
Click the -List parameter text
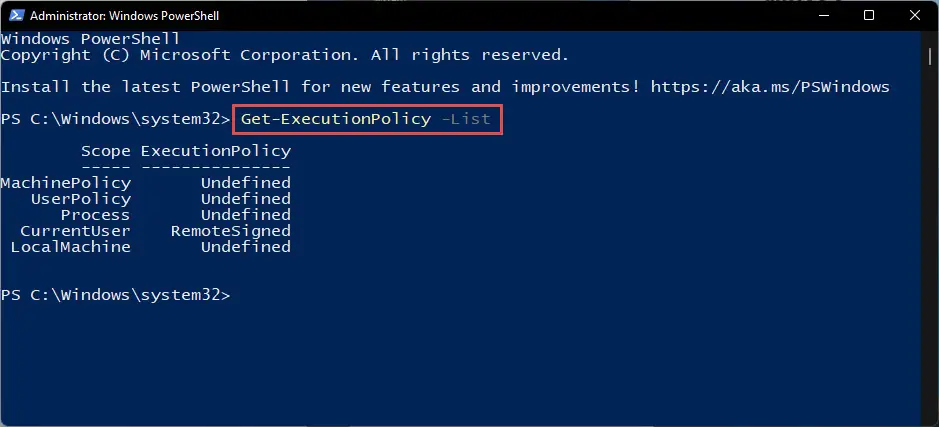pos(466,119)
